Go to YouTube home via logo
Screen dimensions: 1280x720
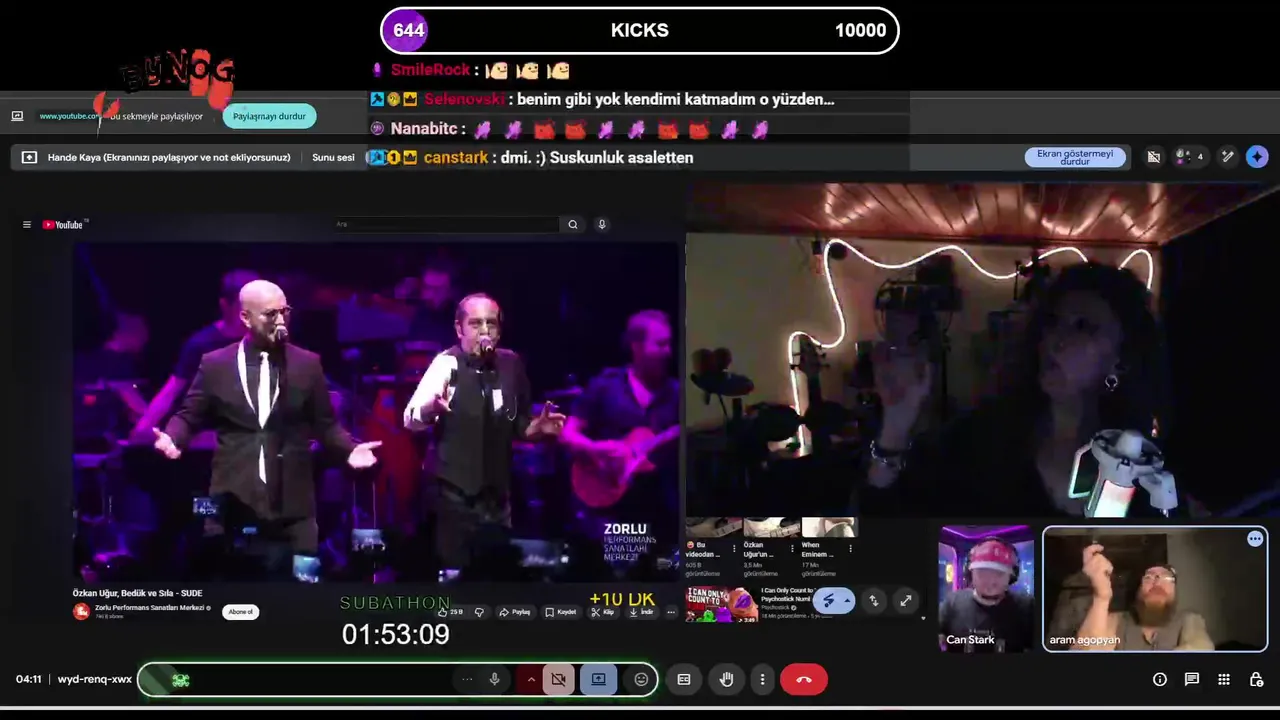(x=65, y=225)
